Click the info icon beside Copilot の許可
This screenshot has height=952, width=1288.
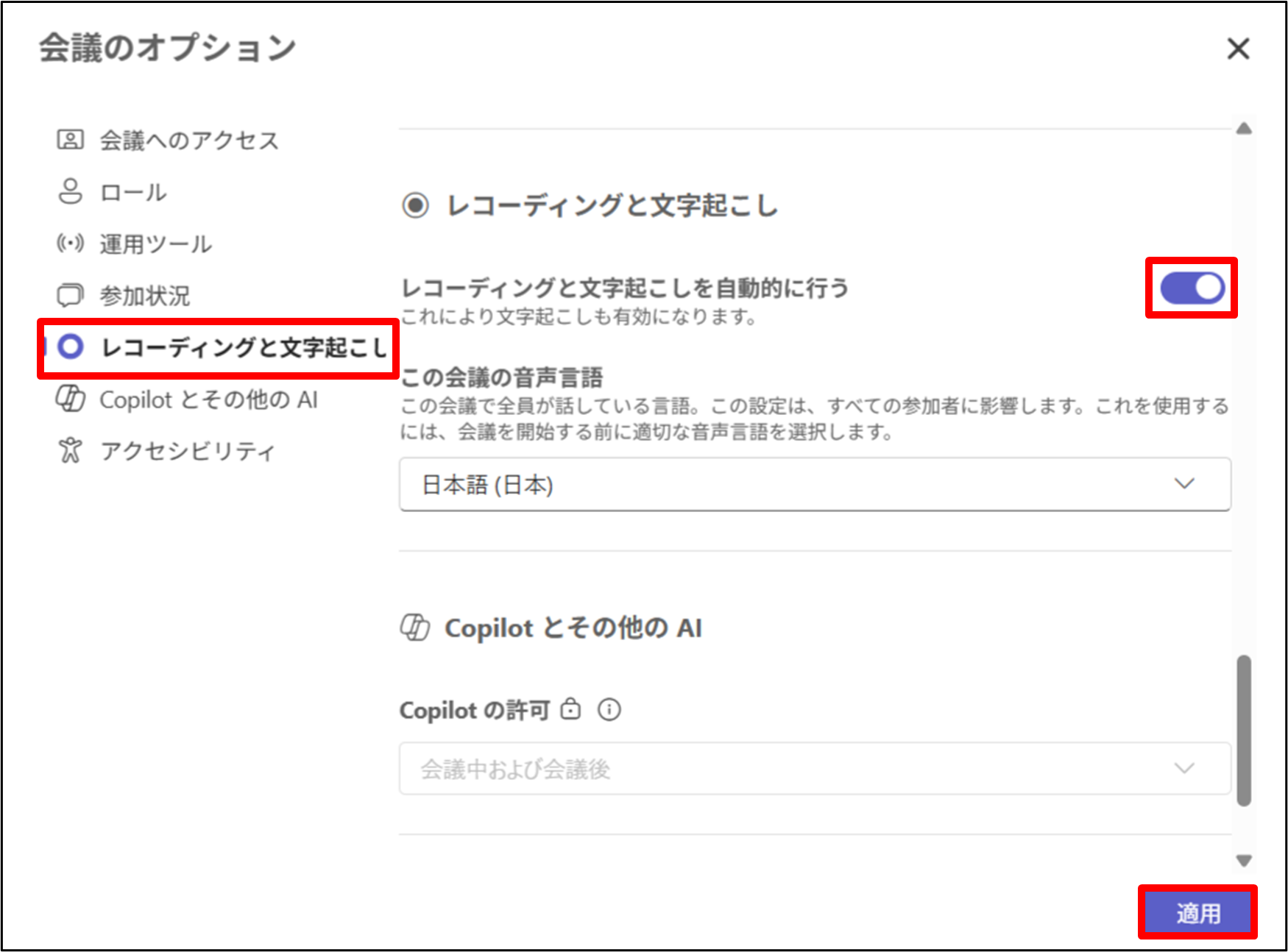point(609,710)
